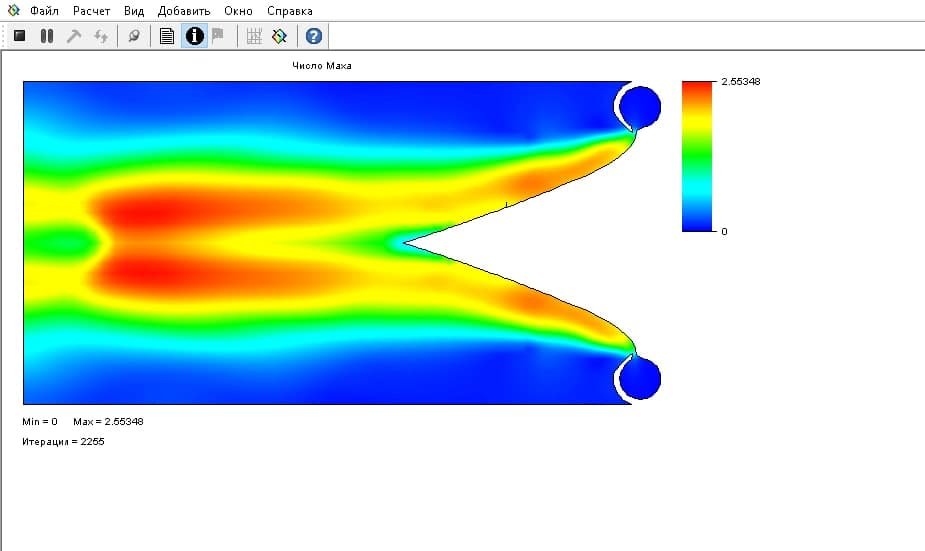Open the Справка menu

pyautogui.click(x=289, y=11)
